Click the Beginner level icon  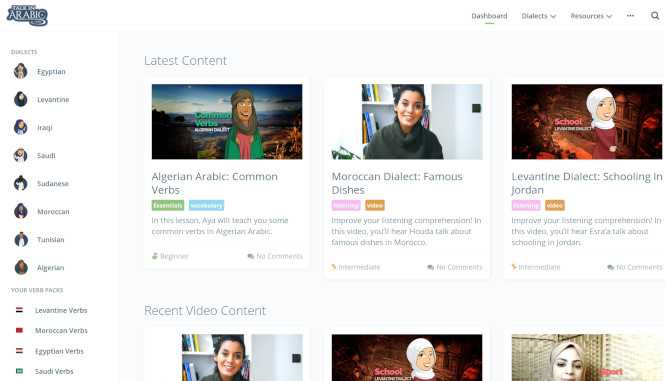coord(155,256)
